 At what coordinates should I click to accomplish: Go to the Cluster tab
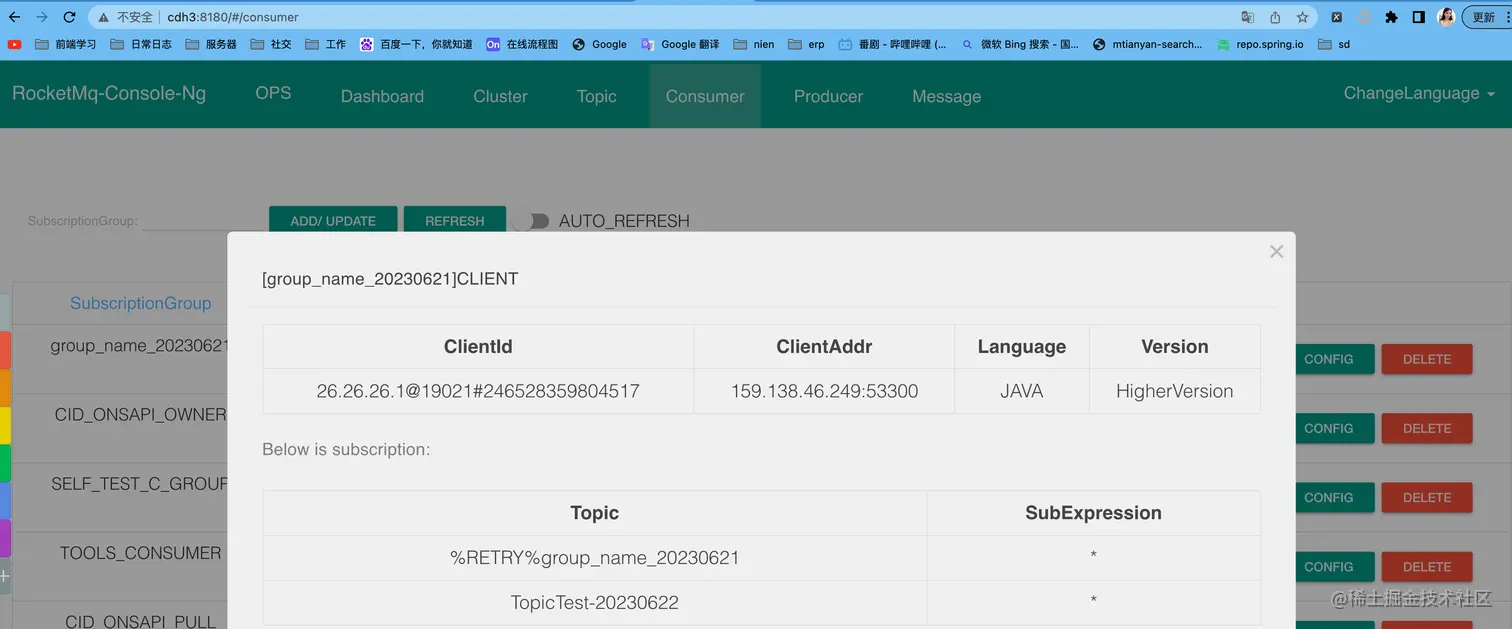pos(500,96)
